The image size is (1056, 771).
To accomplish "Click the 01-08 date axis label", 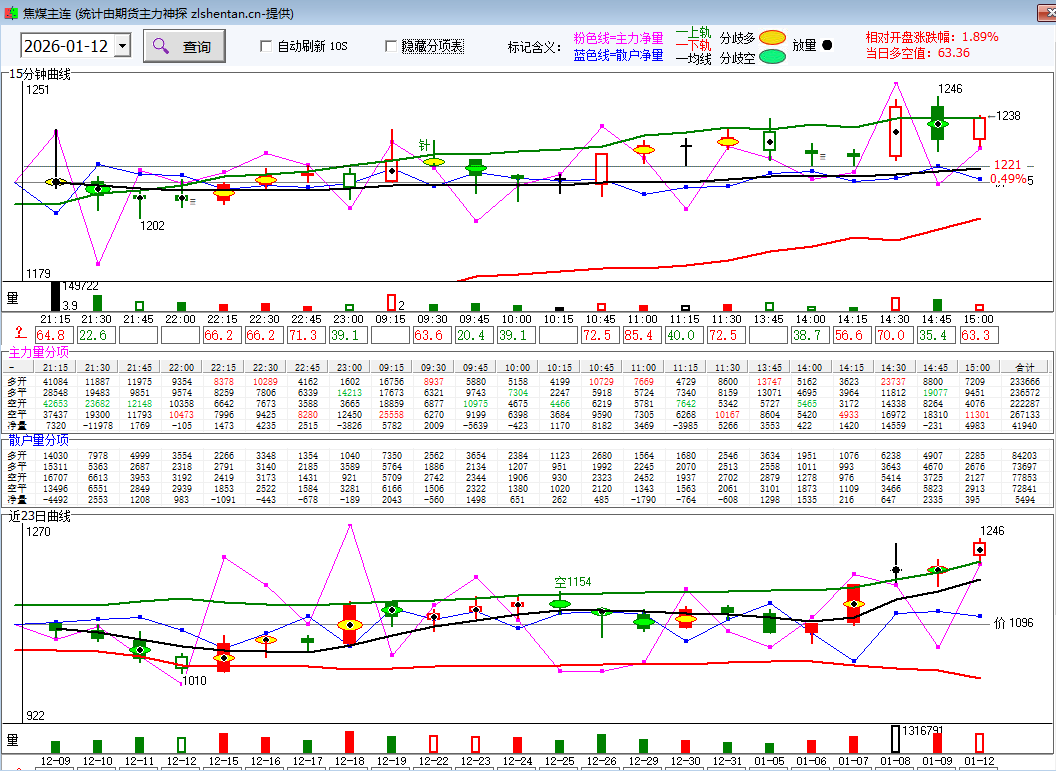I will point(895,761).
